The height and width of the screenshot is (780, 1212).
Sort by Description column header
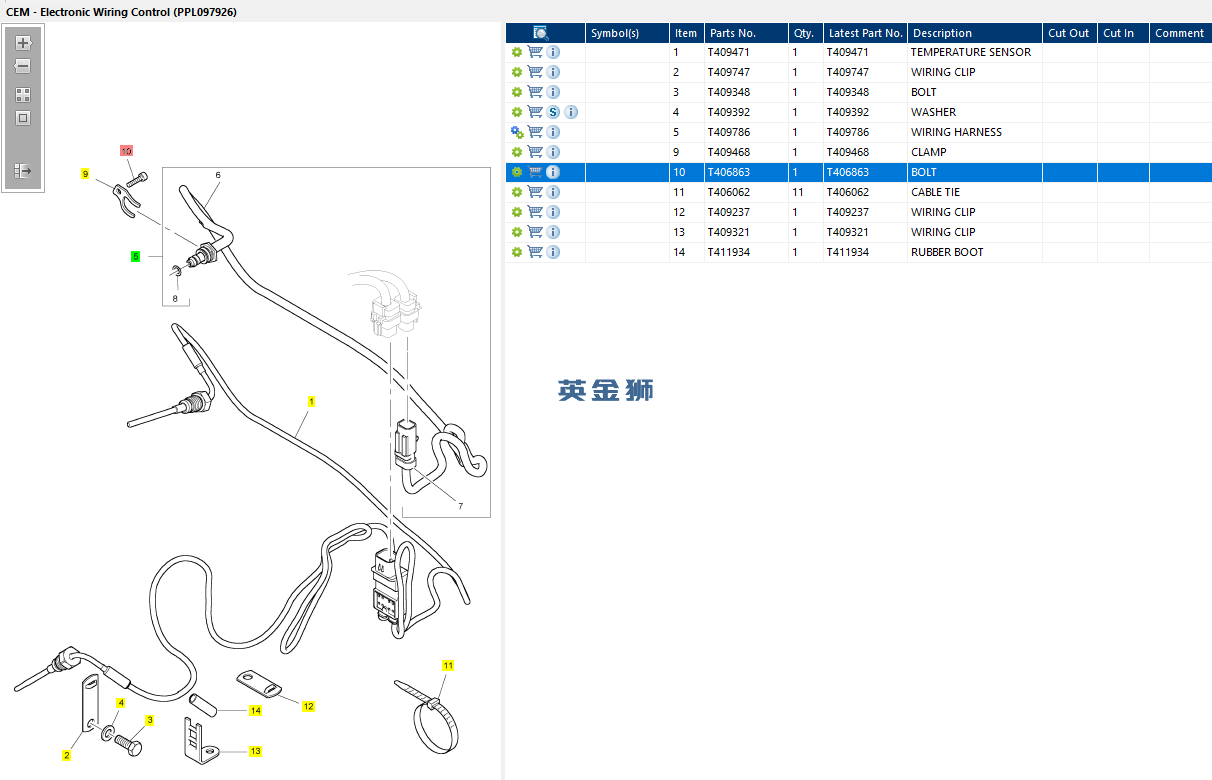pyautogui.click(x=975, y=33)
